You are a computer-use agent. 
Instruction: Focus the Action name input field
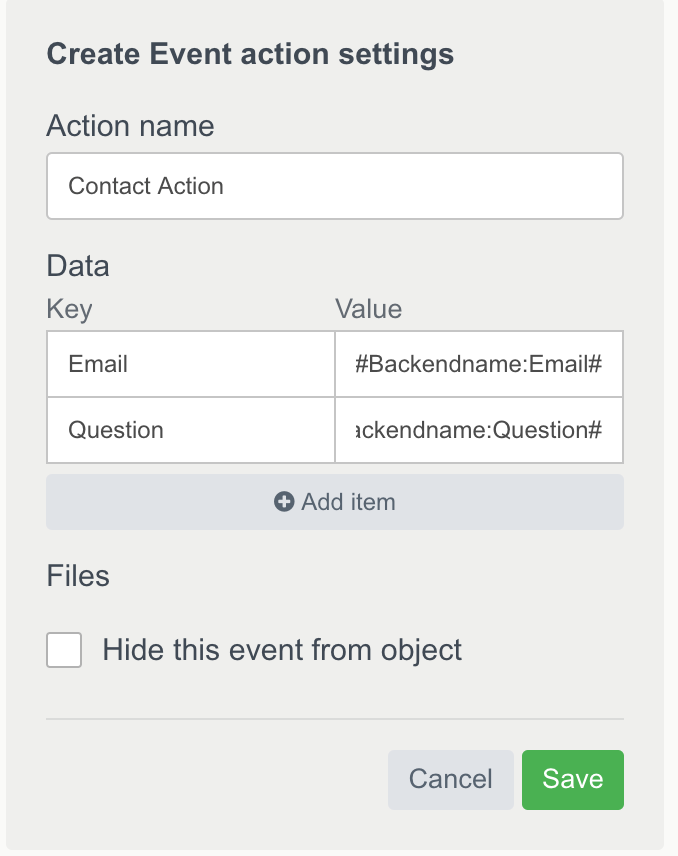[335, 186]
